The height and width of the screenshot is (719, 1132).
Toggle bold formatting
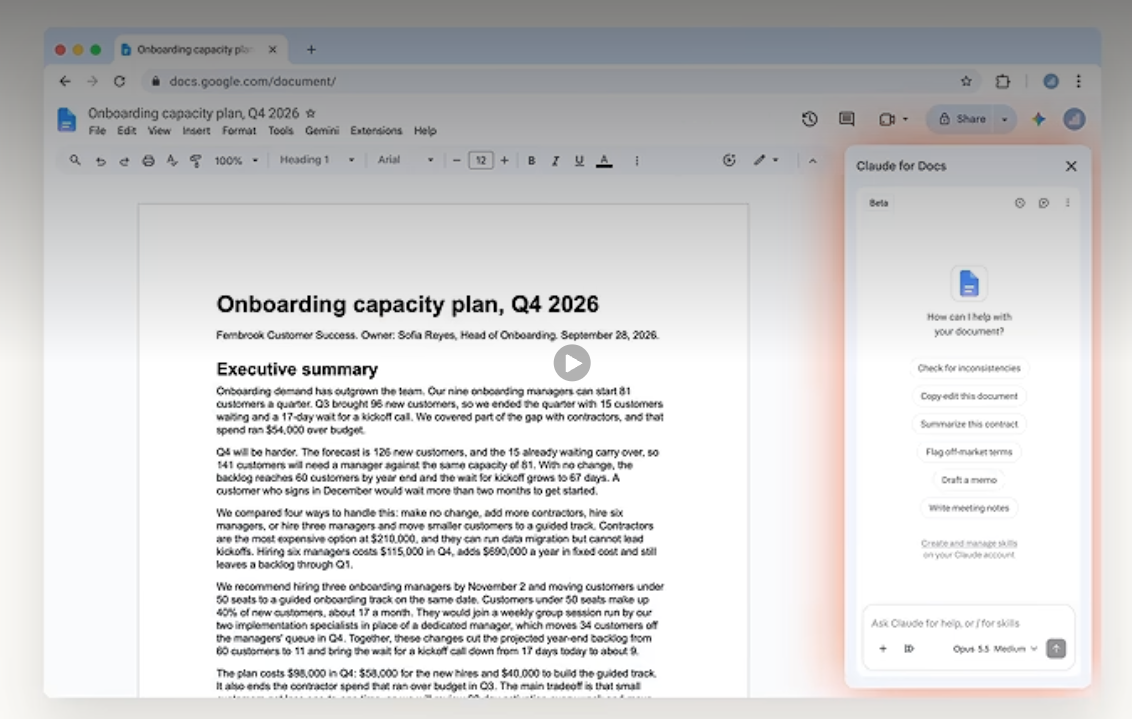click(531, 161)
